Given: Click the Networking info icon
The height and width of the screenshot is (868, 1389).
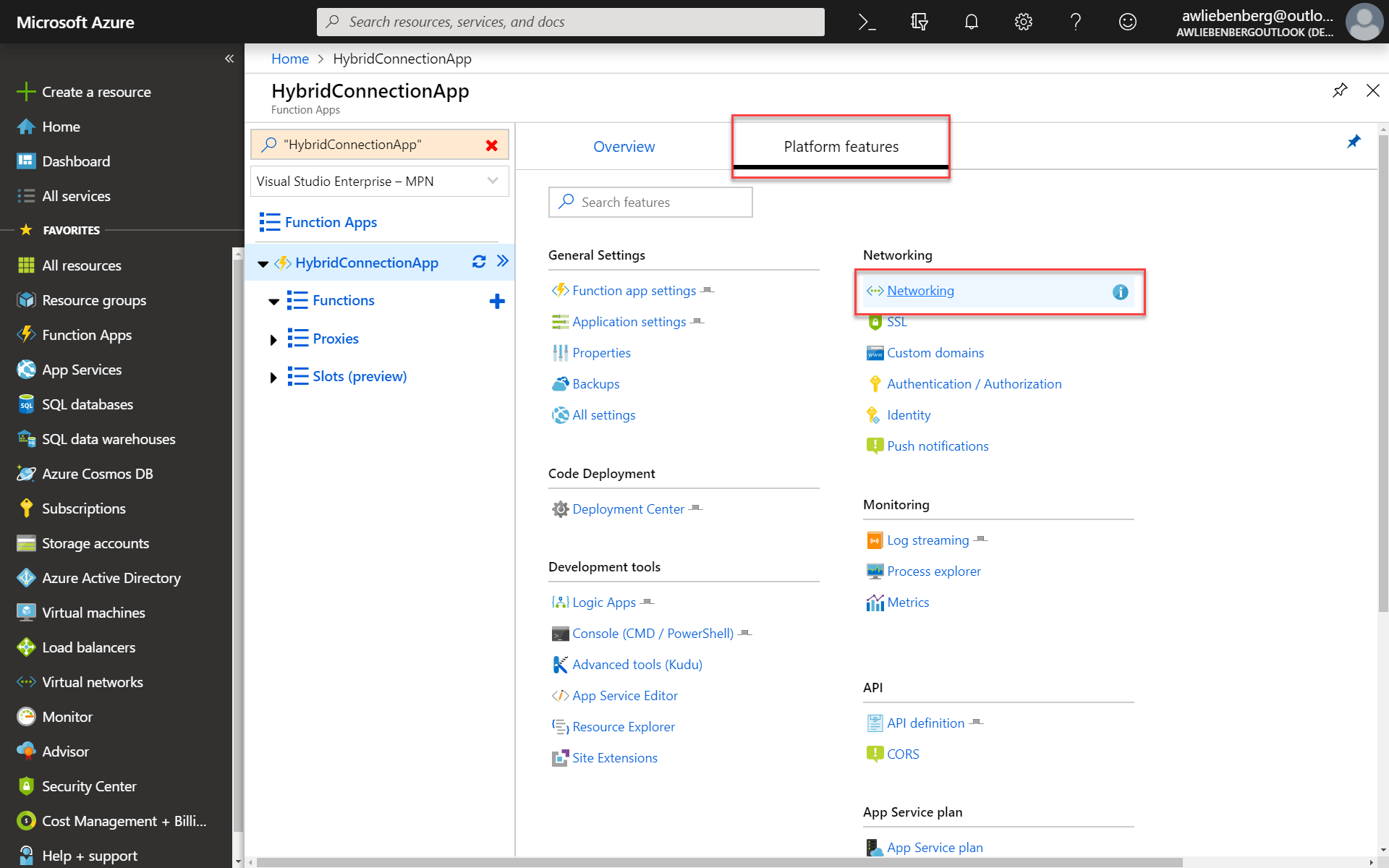Looking at the screenshot, I should click(x=1120, y=292).
